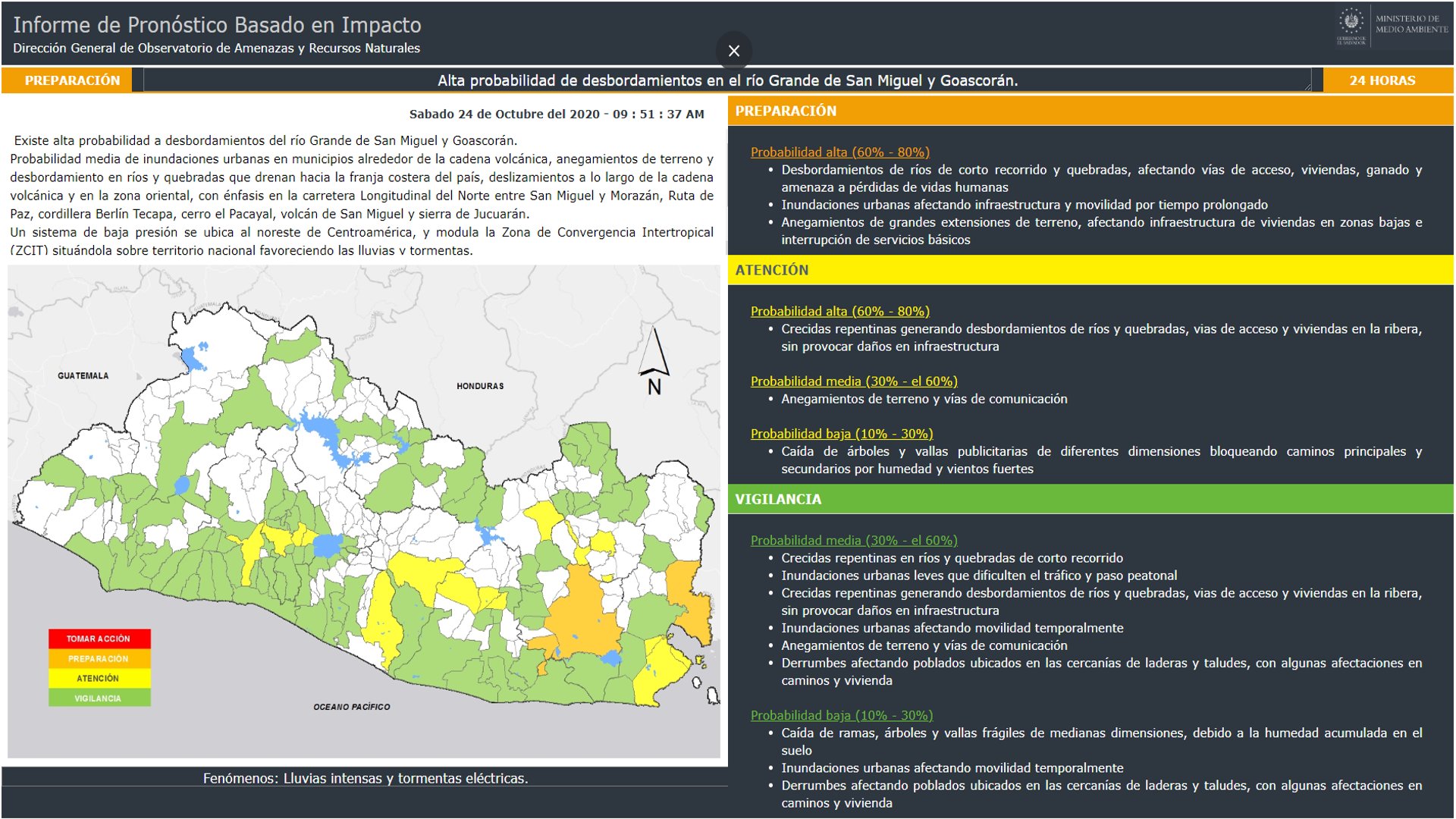Click Probabilidad media link under VIGILANCIA
The width and height of the screenshot is (1456, 819).
[853, 540]
